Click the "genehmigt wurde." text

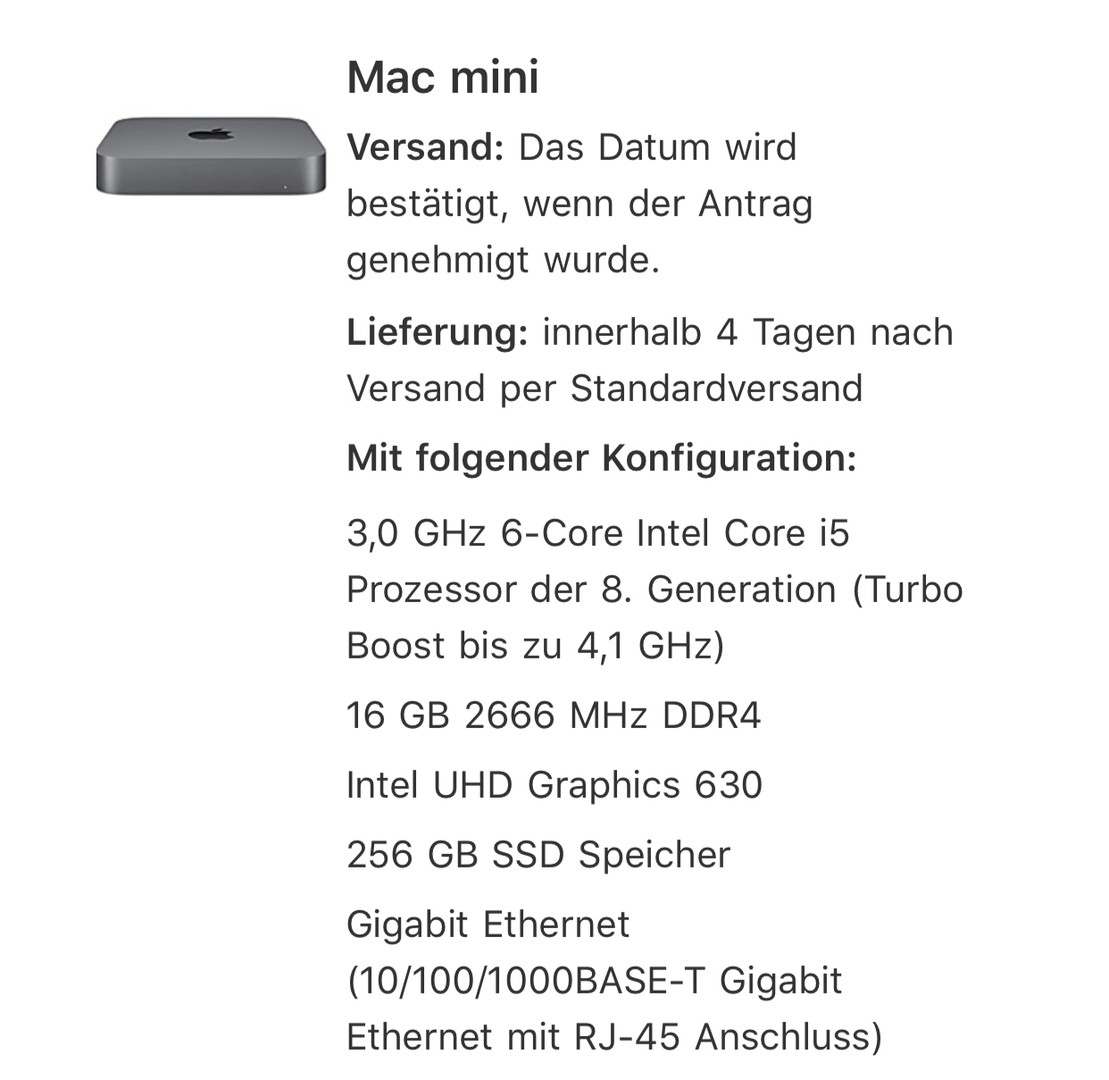pyautogui.click(x=502, y=260)
